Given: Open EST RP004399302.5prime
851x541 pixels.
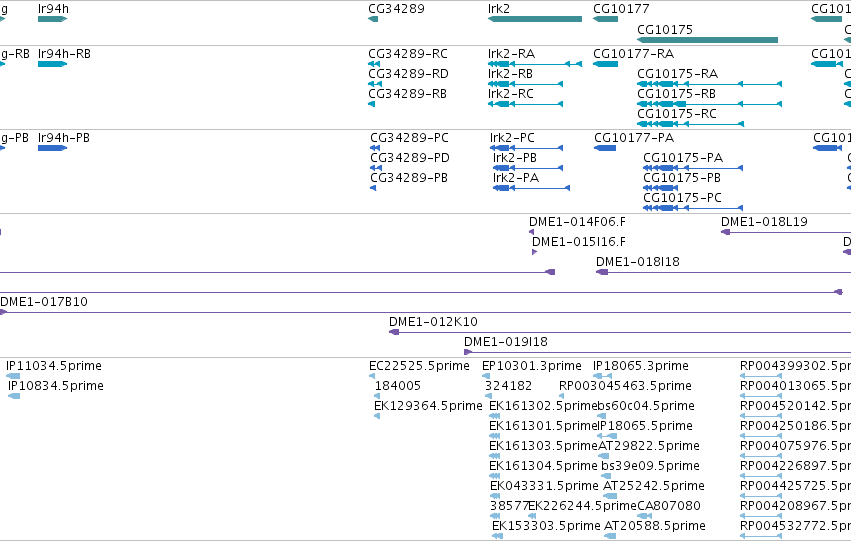Looking at the screenshot, I should 795,366.
